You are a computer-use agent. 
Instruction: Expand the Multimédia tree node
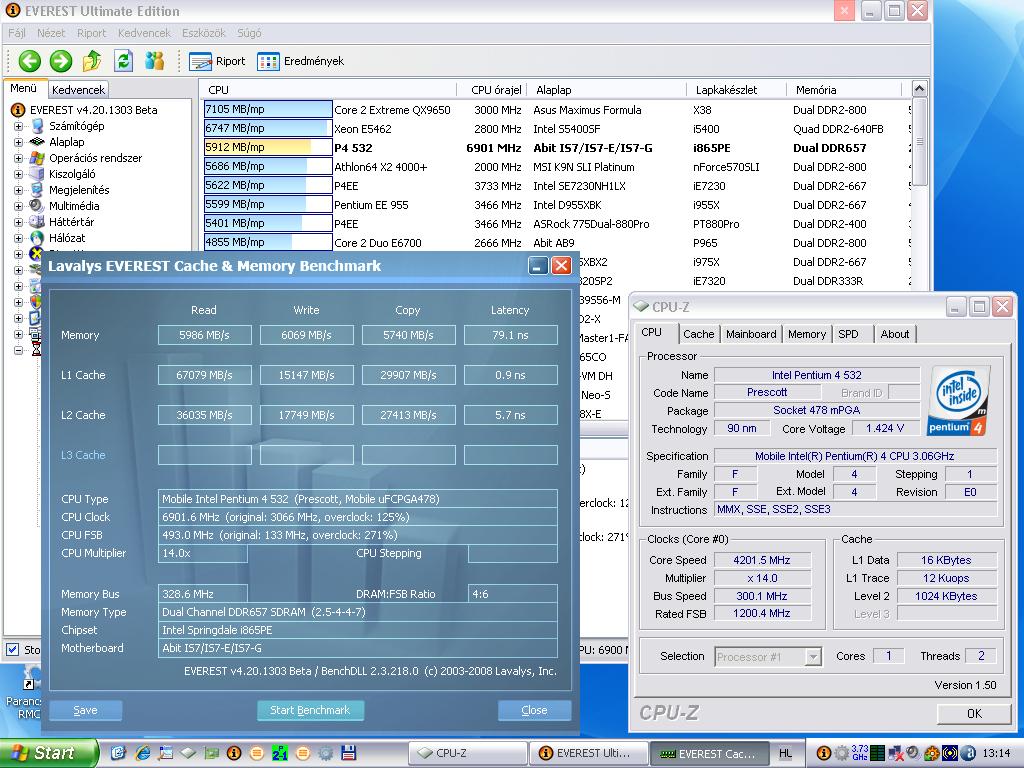[x=18, y=206]
